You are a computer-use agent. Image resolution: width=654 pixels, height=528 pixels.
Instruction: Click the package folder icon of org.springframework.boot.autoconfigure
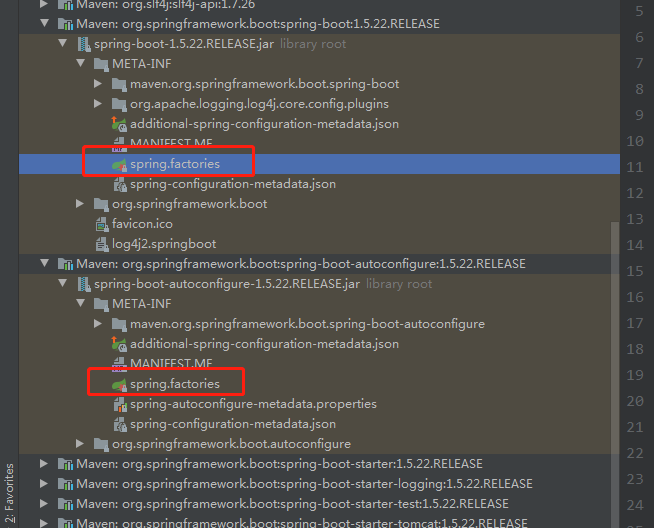click(101, 444)
